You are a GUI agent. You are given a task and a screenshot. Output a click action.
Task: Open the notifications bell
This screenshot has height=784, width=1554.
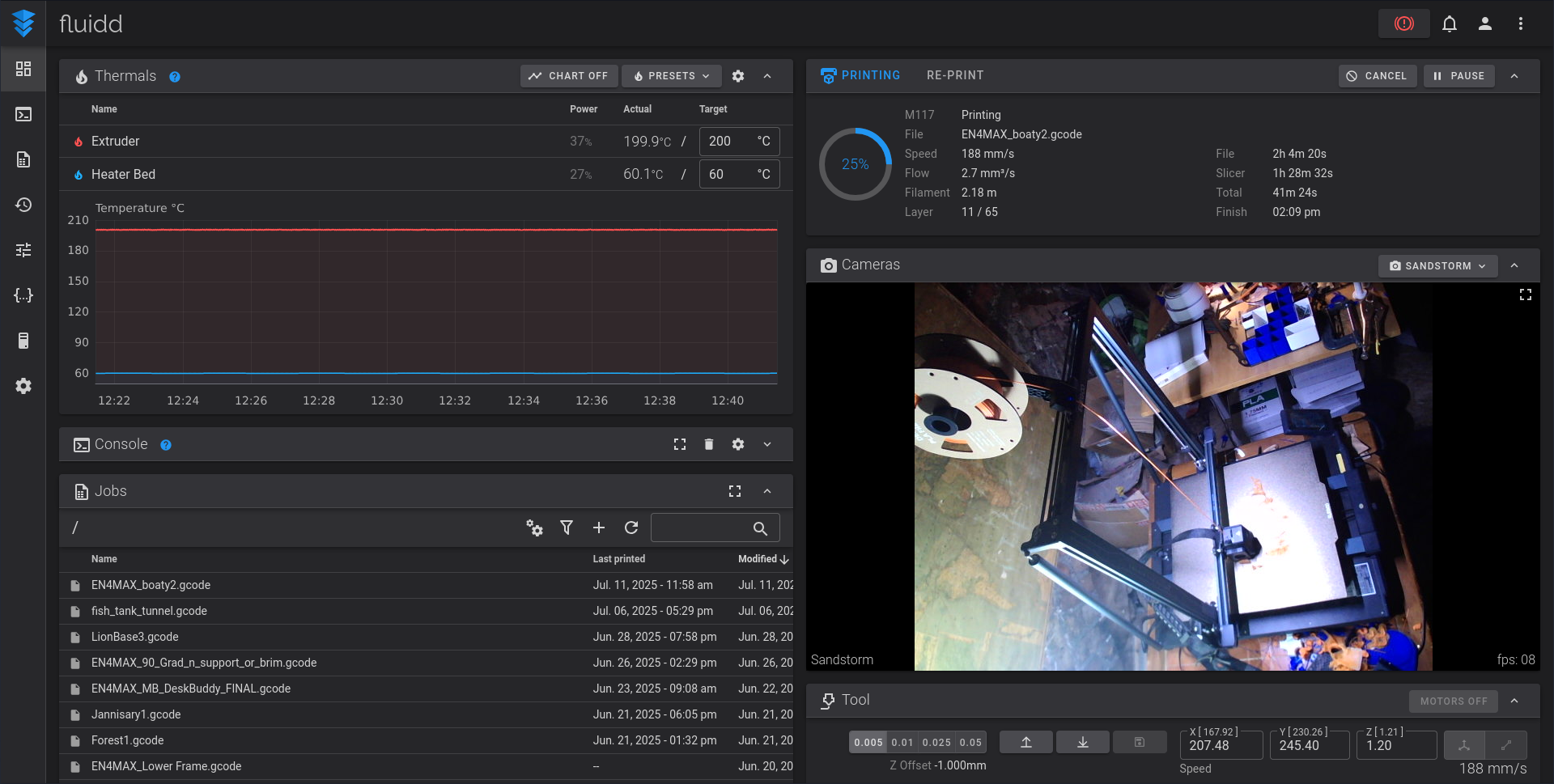click(x=1450, y=23)
